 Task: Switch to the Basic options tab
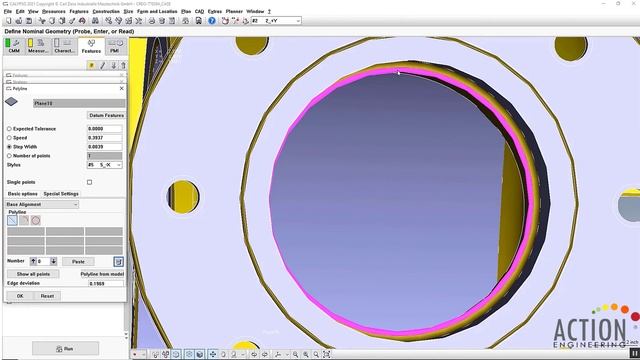pos(23,194)
